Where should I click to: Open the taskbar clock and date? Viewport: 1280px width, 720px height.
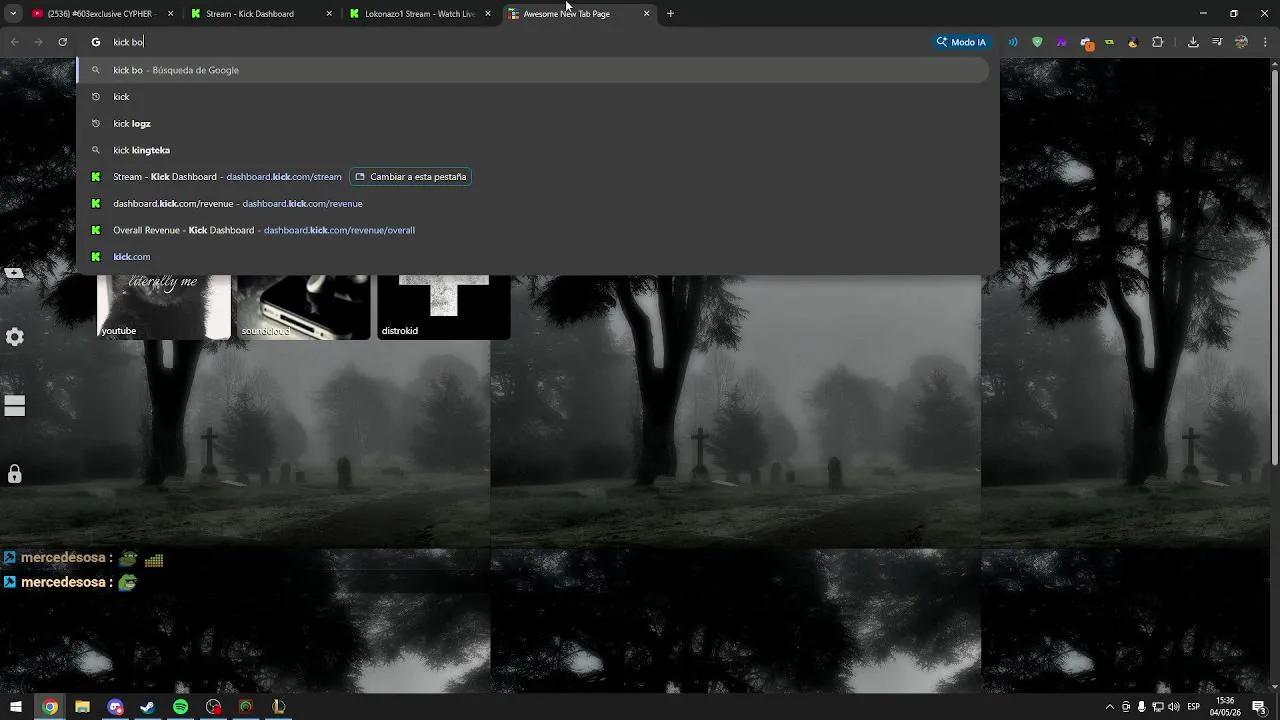(1226, 707)
